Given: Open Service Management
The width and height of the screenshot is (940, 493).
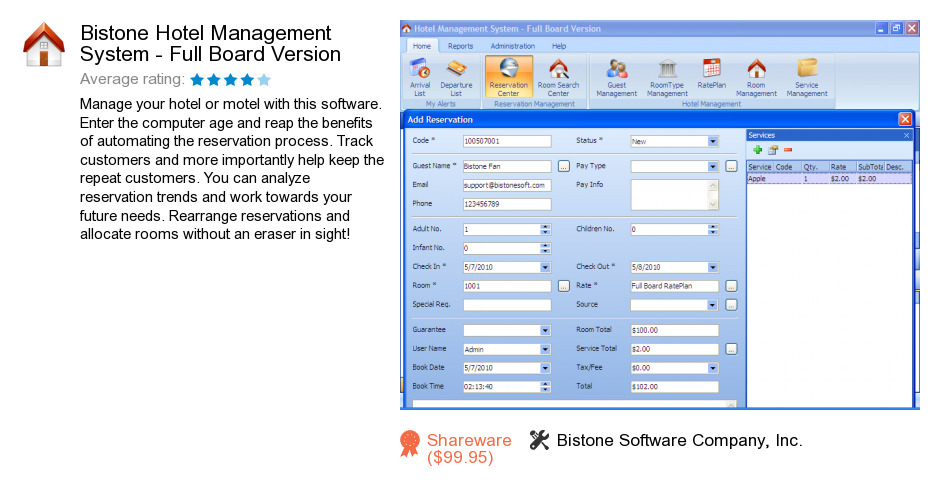Looking at the screenshot, I should coord(807,78).
